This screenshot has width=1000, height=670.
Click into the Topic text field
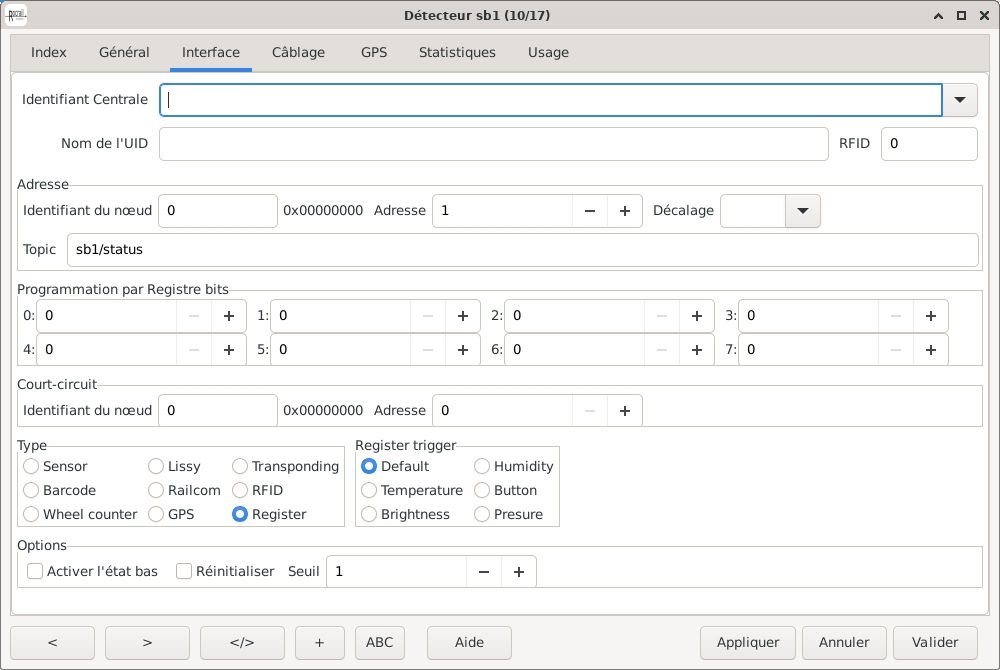tap(521, 250)
